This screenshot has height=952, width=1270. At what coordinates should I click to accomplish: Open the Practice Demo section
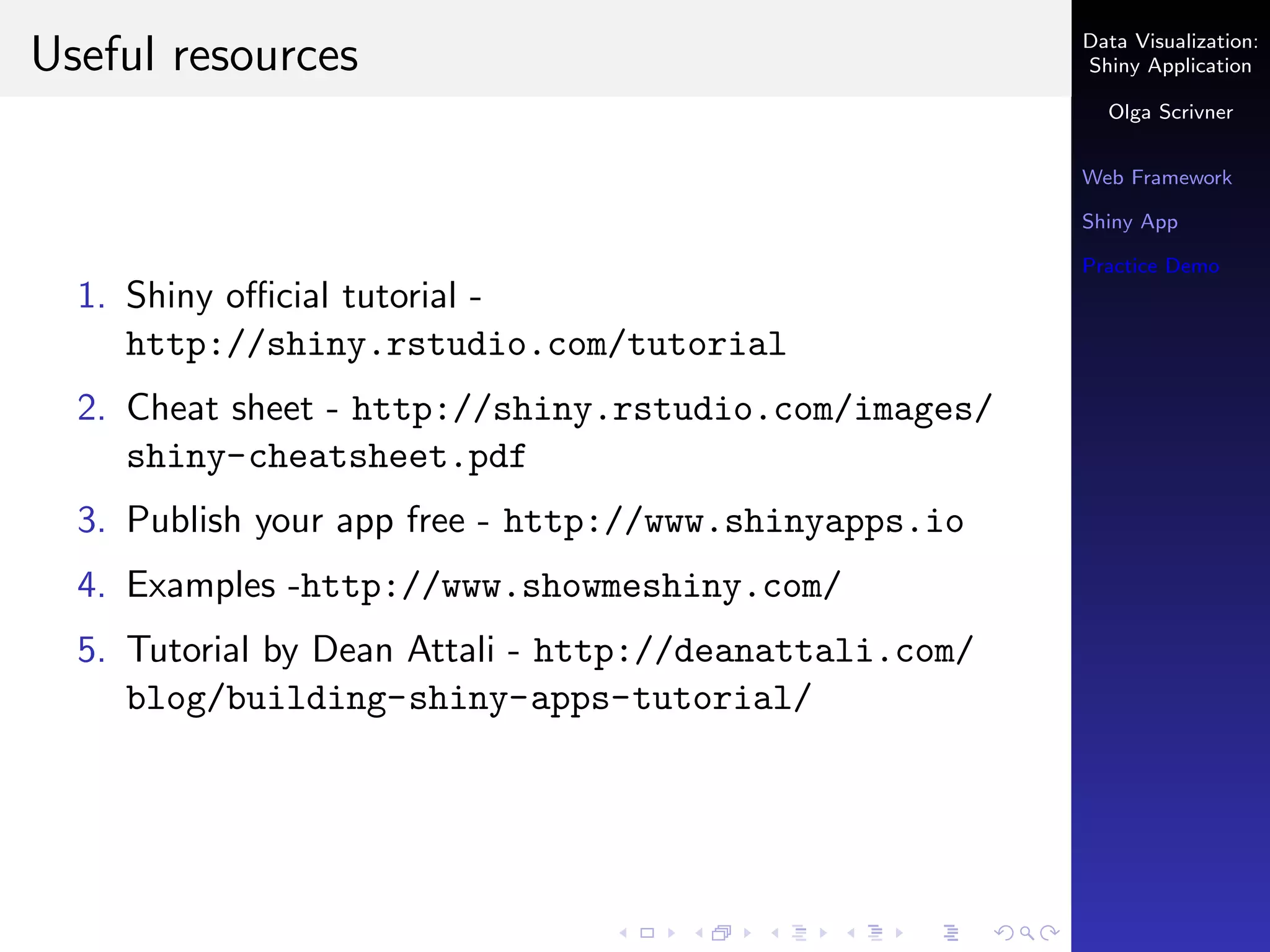coord(1150,266)
